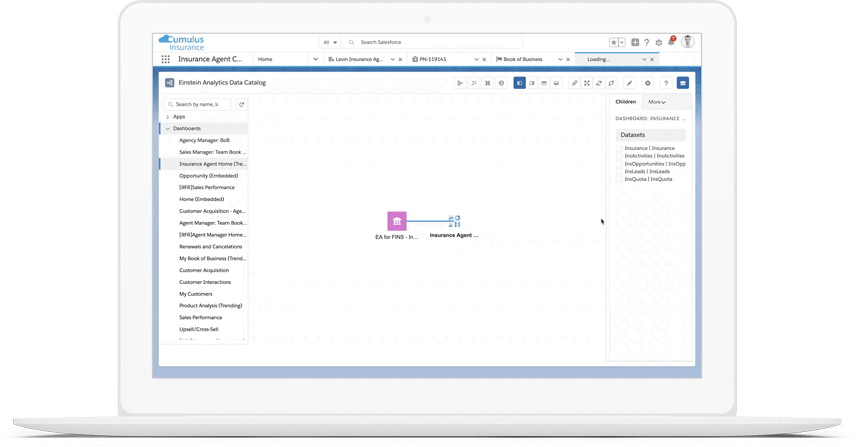Viewport: 857px width, 447px height.
Task: Open the More dropdown in right panel
Action: pyautogui.click(x=657, y=102)
